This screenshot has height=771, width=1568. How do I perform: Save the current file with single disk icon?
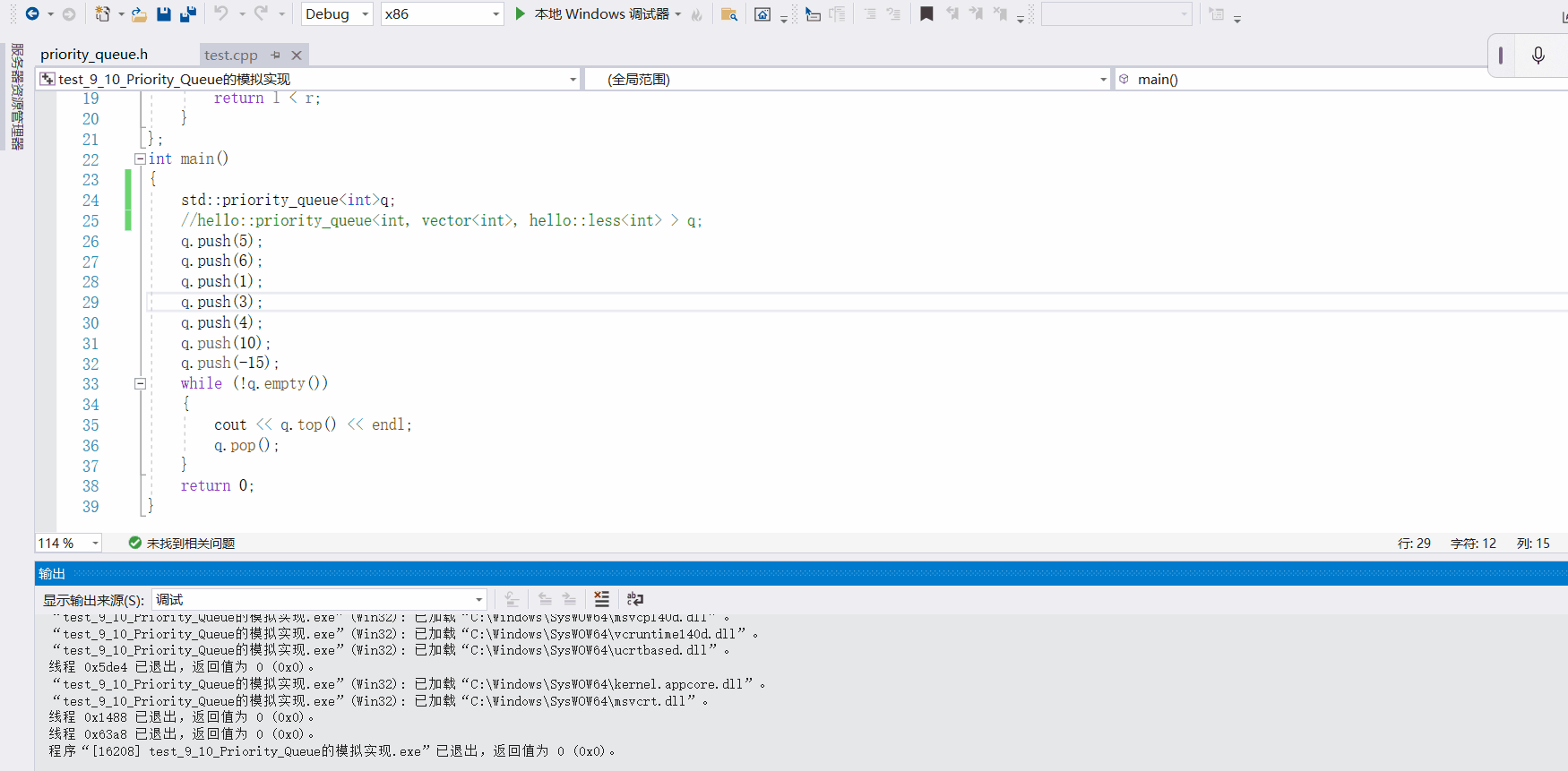[x=164, y=13]
